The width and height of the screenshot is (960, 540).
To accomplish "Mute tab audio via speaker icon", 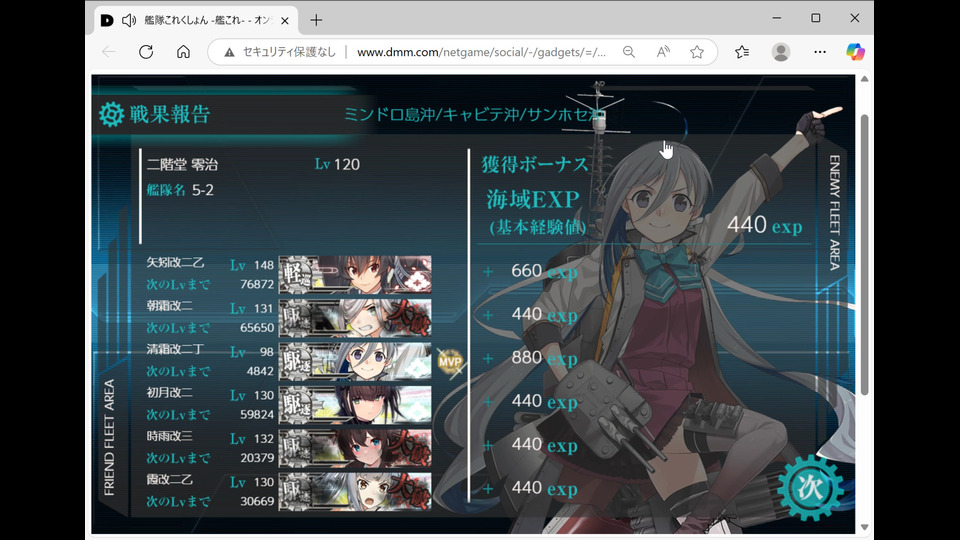I will click(x=129, y=21).
